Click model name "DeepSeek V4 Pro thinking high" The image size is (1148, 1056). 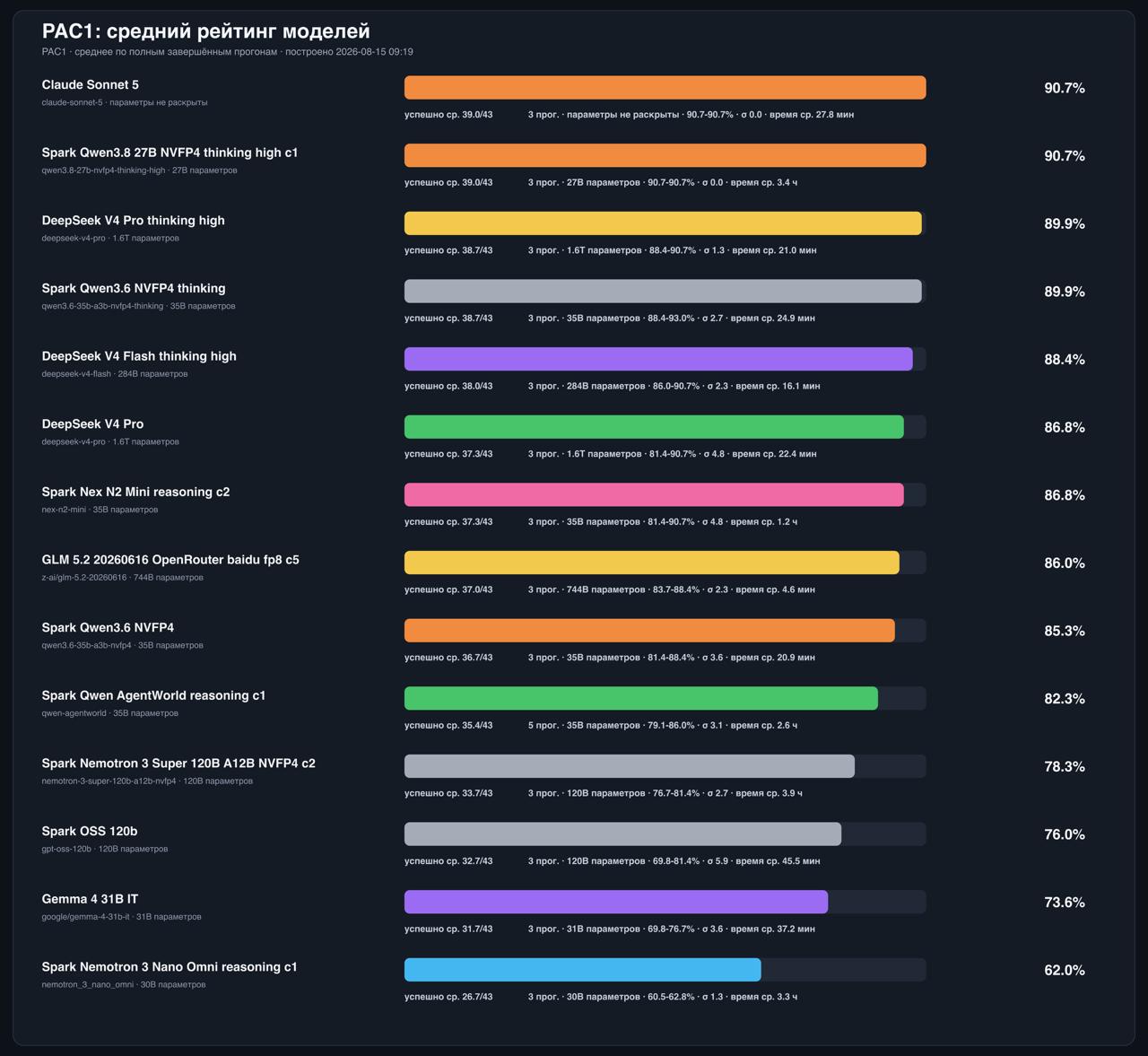(x=133, y=221)
